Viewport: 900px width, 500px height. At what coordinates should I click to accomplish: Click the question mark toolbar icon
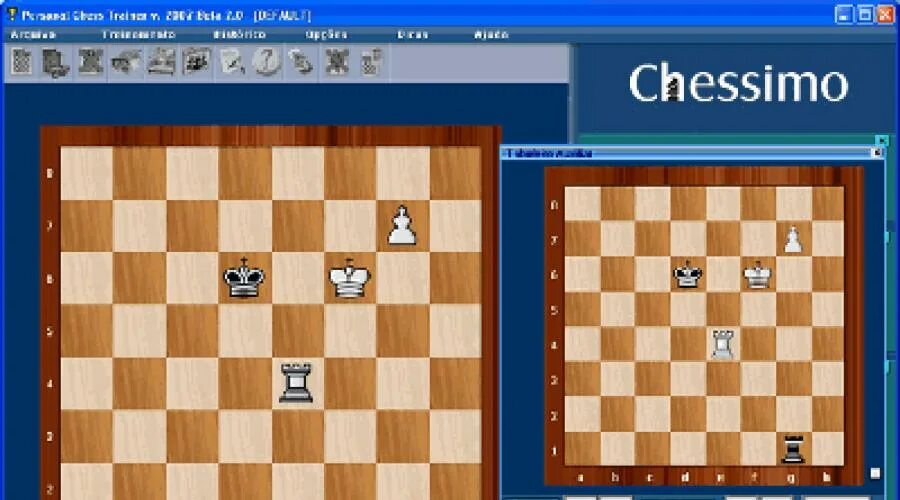tap(266, 62)
